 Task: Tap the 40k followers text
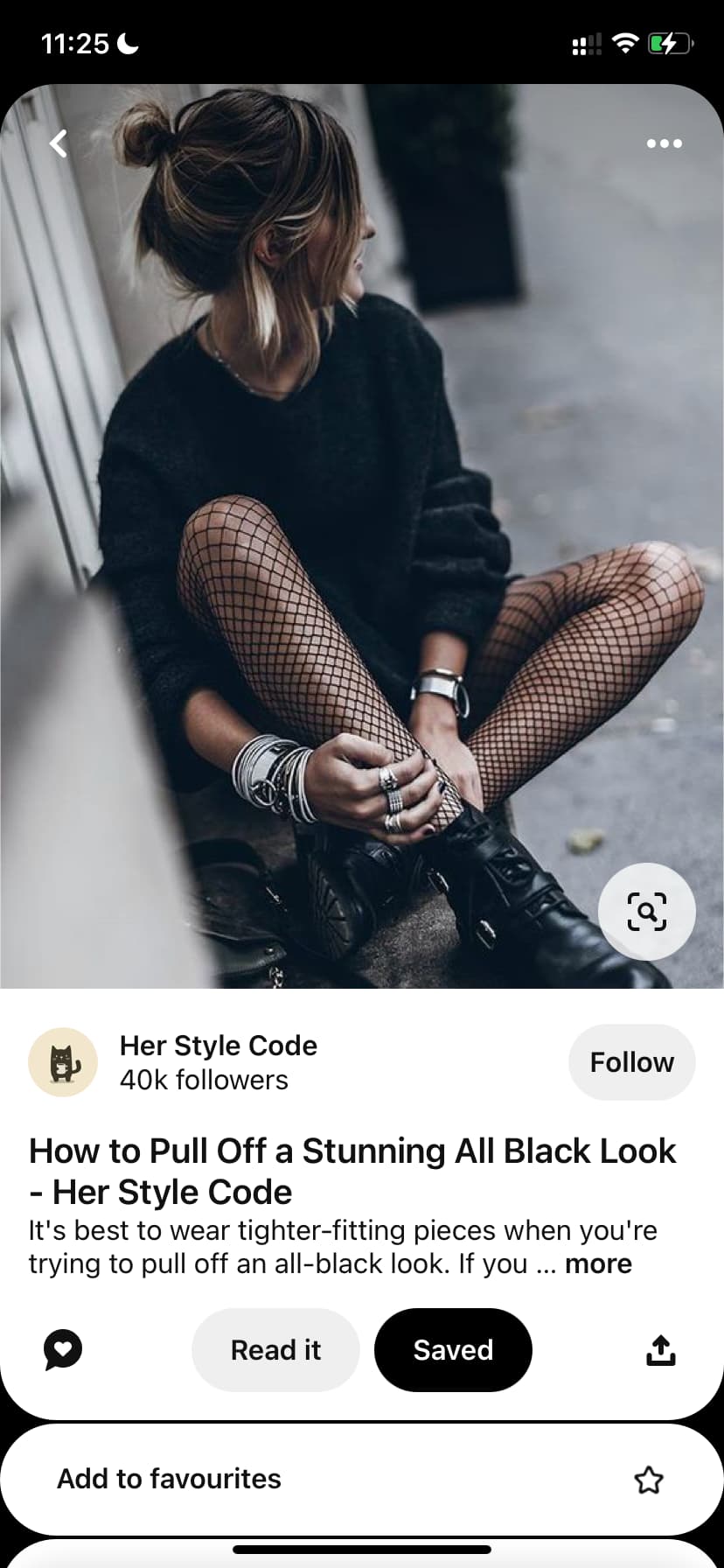(204, 1081)
